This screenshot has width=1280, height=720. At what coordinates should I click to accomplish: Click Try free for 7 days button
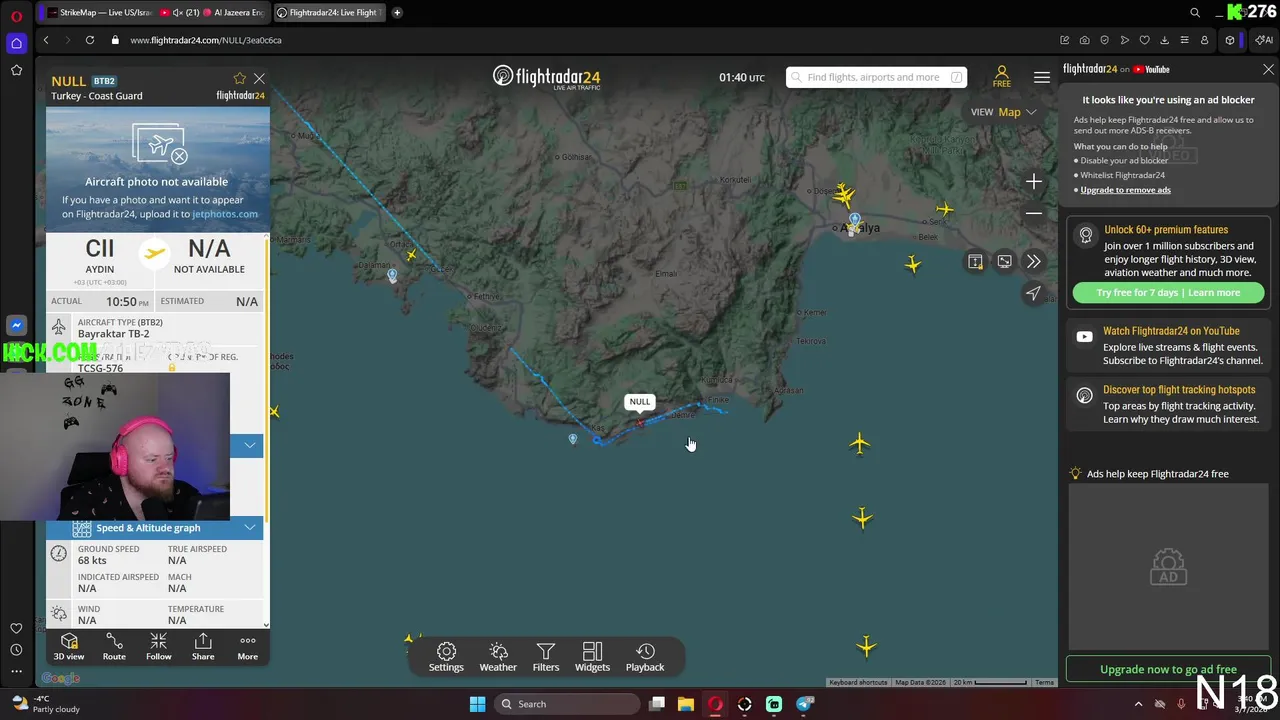[1168, 292]
